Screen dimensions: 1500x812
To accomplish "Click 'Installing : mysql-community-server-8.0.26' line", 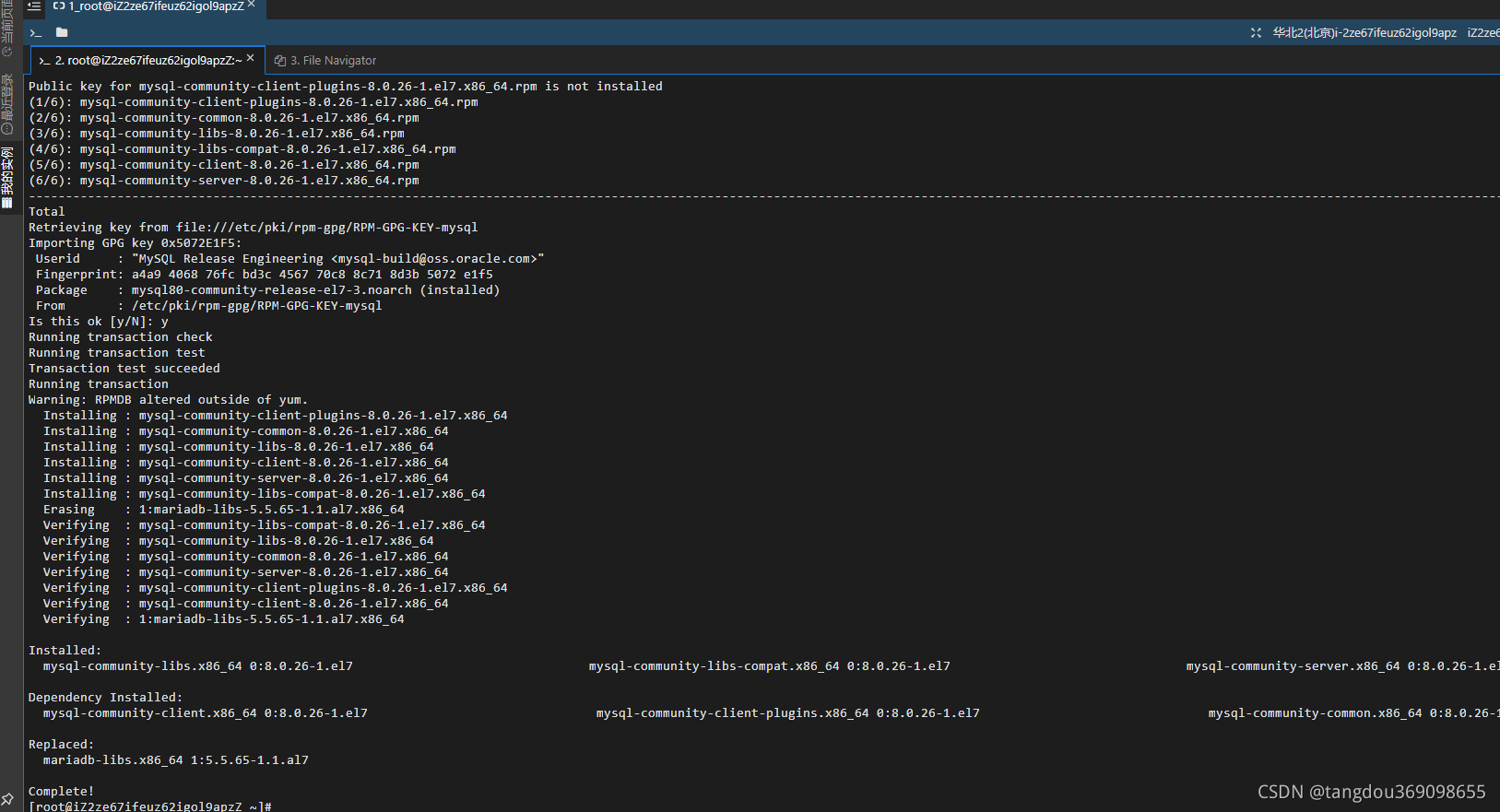I will coord(246,477).
